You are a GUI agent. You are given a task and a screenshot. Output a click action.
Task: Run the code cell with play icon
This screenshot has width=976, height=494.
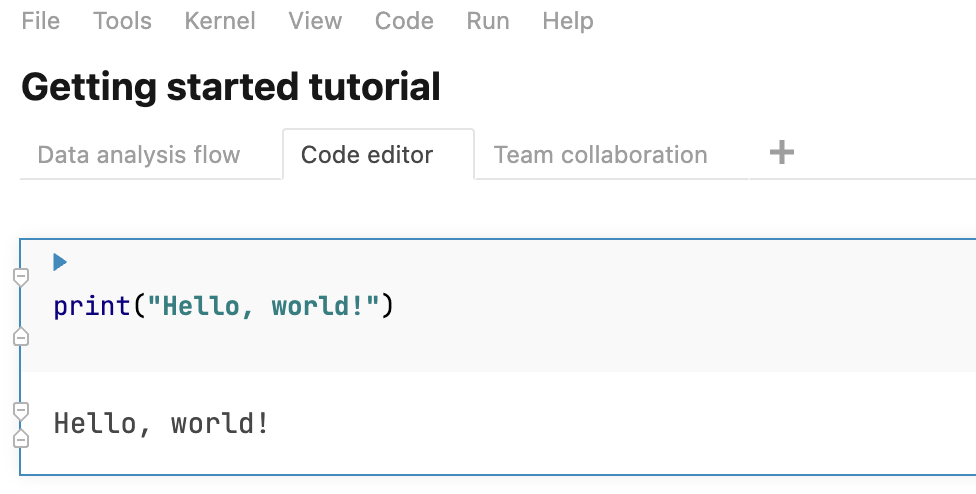tap(60, 262)
